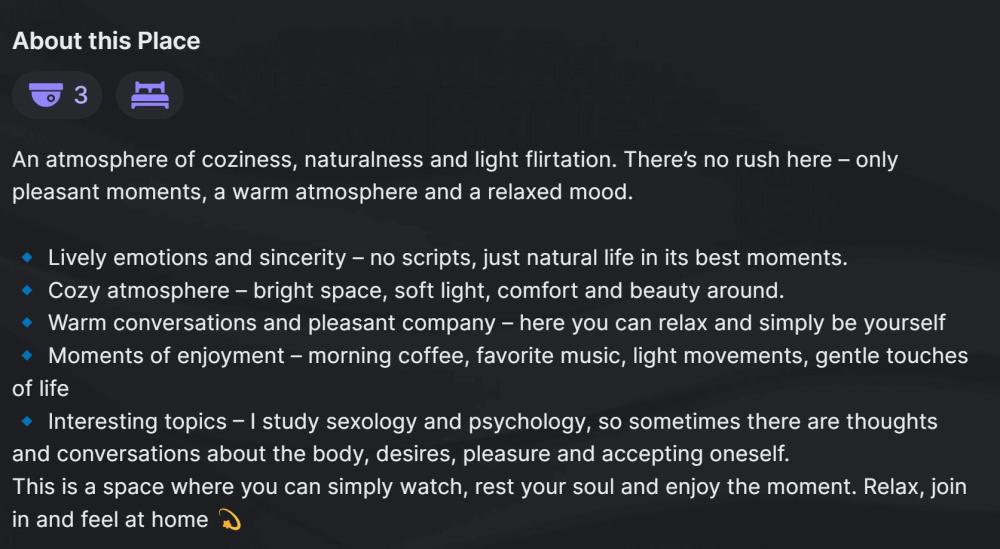
Task: Click the diamond bullet before Moments of enjoyment
Action: (28, 355)
